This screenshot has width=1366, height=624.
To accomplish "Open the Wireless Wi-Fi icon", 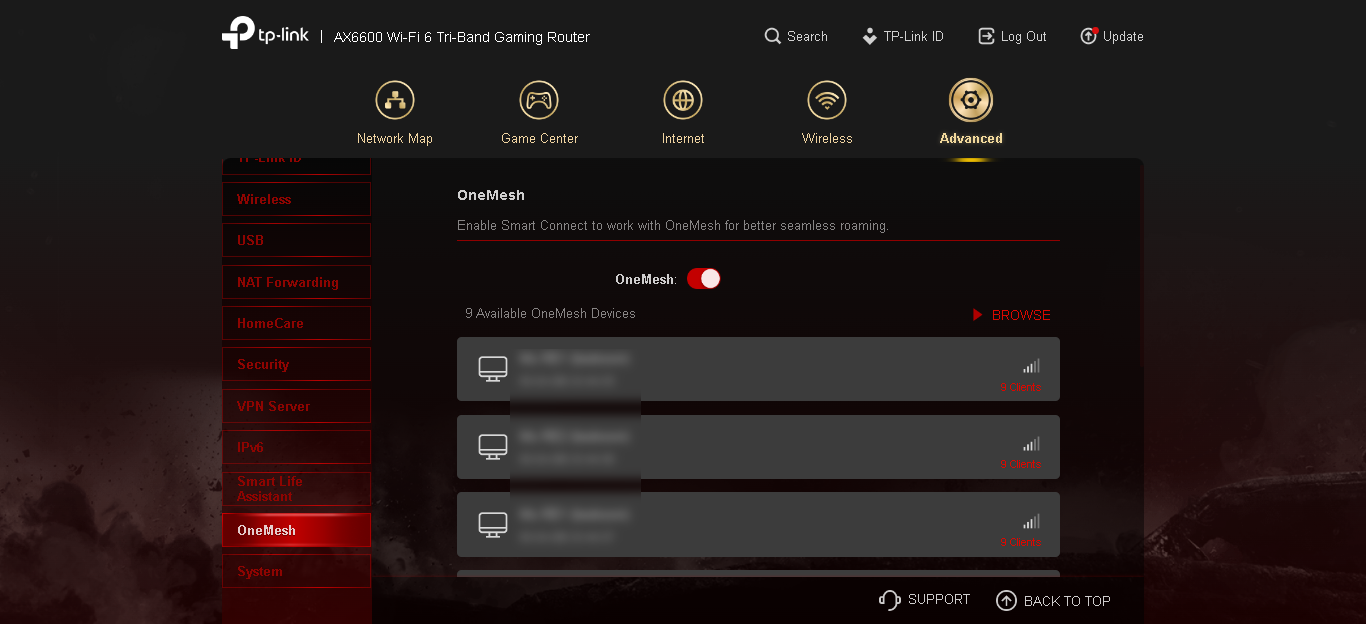I will coord(827,100).
